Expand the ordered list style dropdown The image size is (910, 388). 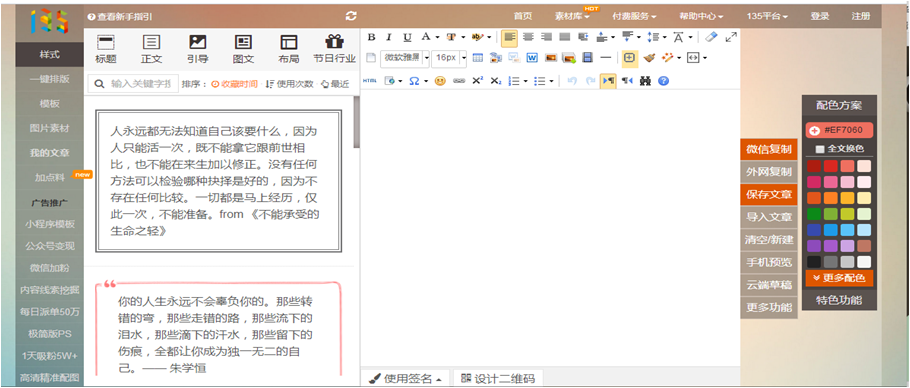tap(525, 81)
